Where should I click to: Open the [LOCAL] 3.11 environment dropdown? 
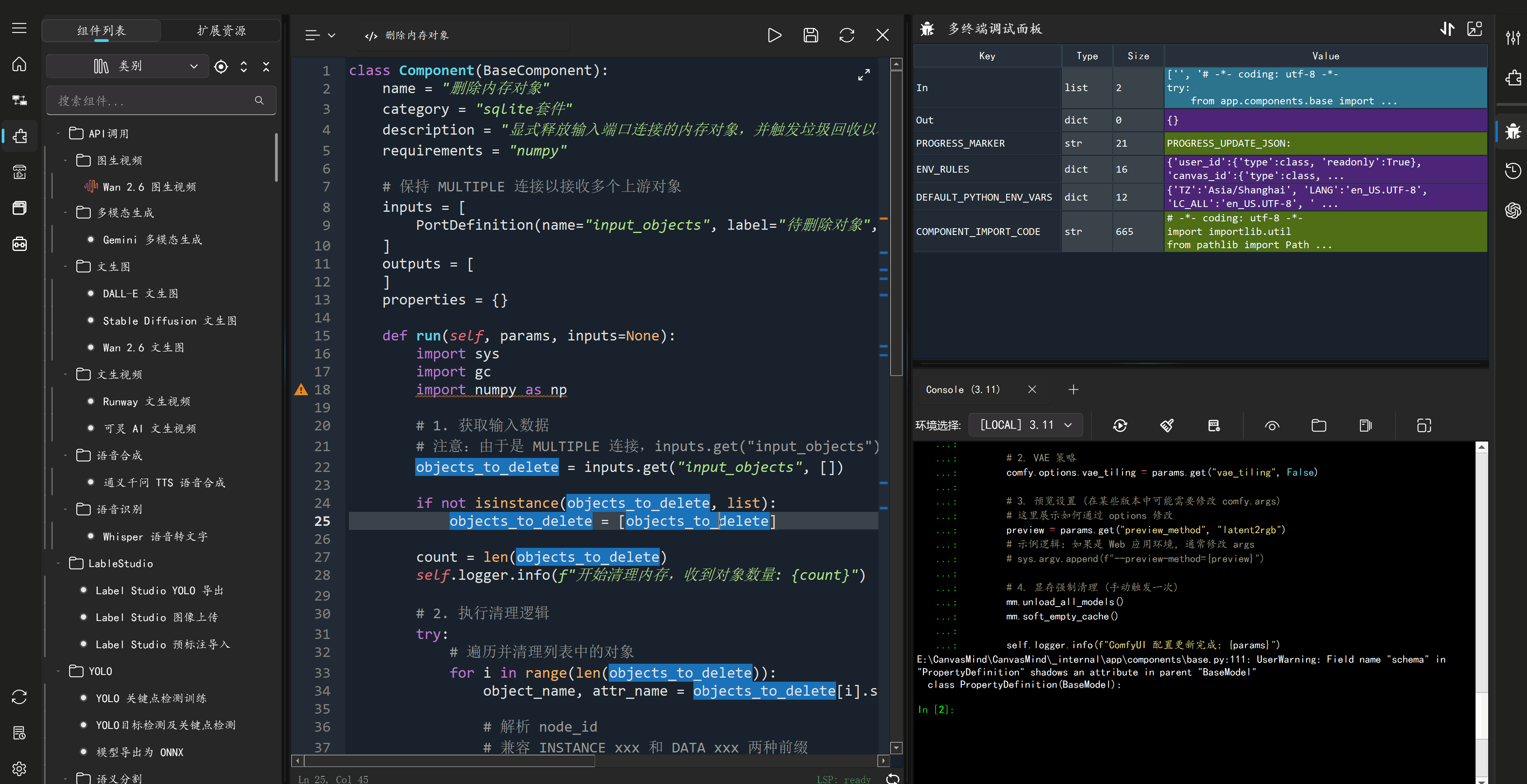(1025, 425)
